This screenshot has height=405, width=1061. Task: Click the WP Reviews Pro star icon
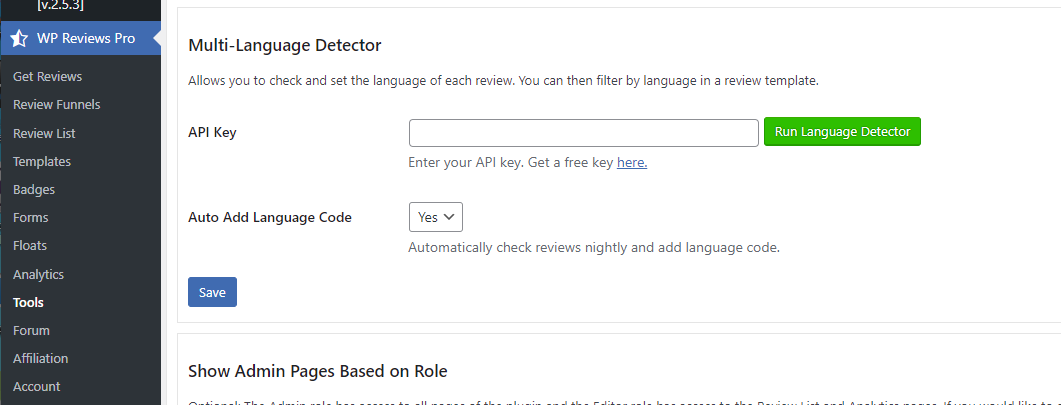[19, 39]
